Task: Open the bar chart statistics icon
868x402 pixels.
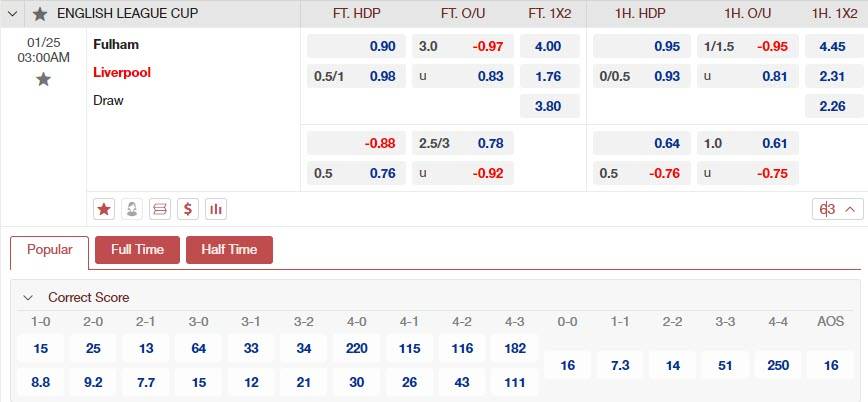Action: coord(216,209)
